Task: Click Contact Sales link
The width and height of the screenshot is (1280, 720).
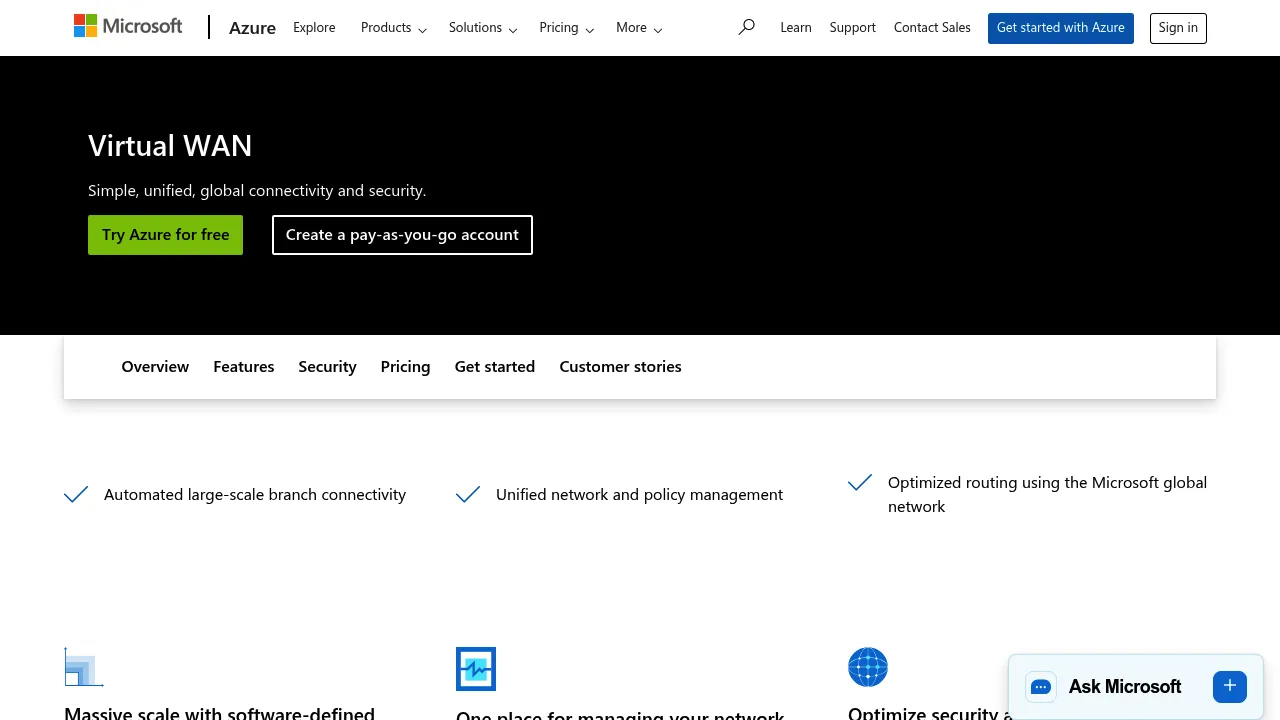Action: 932,28
